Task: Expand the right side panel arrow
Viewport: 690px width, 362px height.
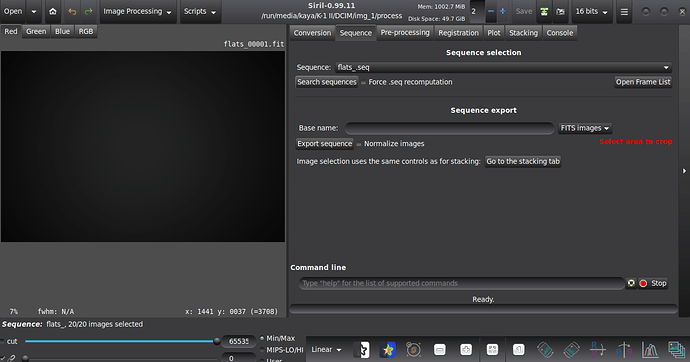Action: pyautogui.click(x=684, y=171)
